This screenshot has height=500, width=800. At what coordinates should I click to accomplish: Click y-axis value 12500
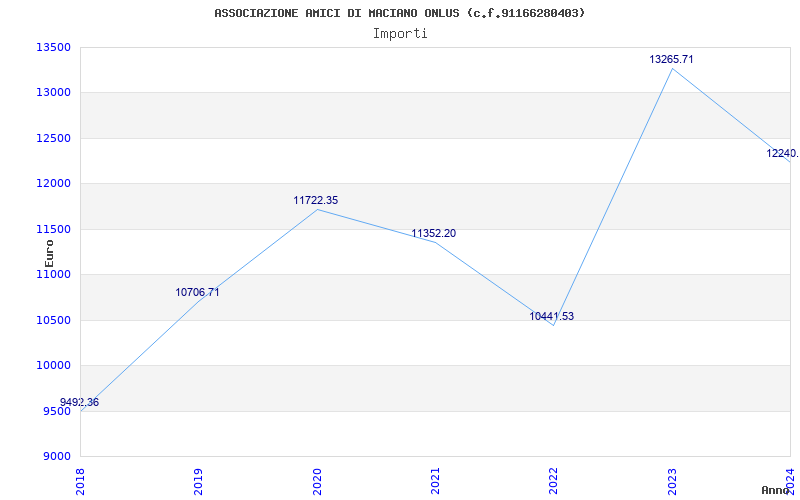pos(53,139)
